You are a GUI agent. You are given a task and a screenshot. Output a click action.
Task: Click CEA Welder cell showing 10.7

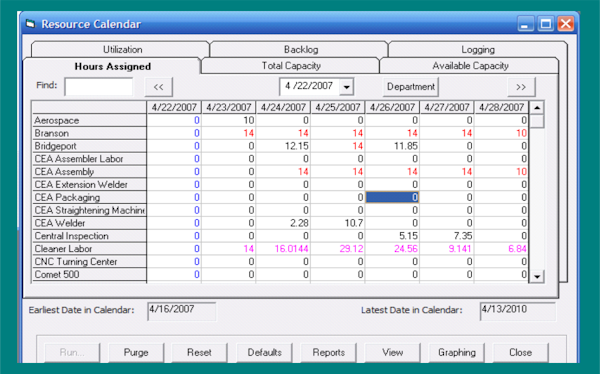click(338, 223)
